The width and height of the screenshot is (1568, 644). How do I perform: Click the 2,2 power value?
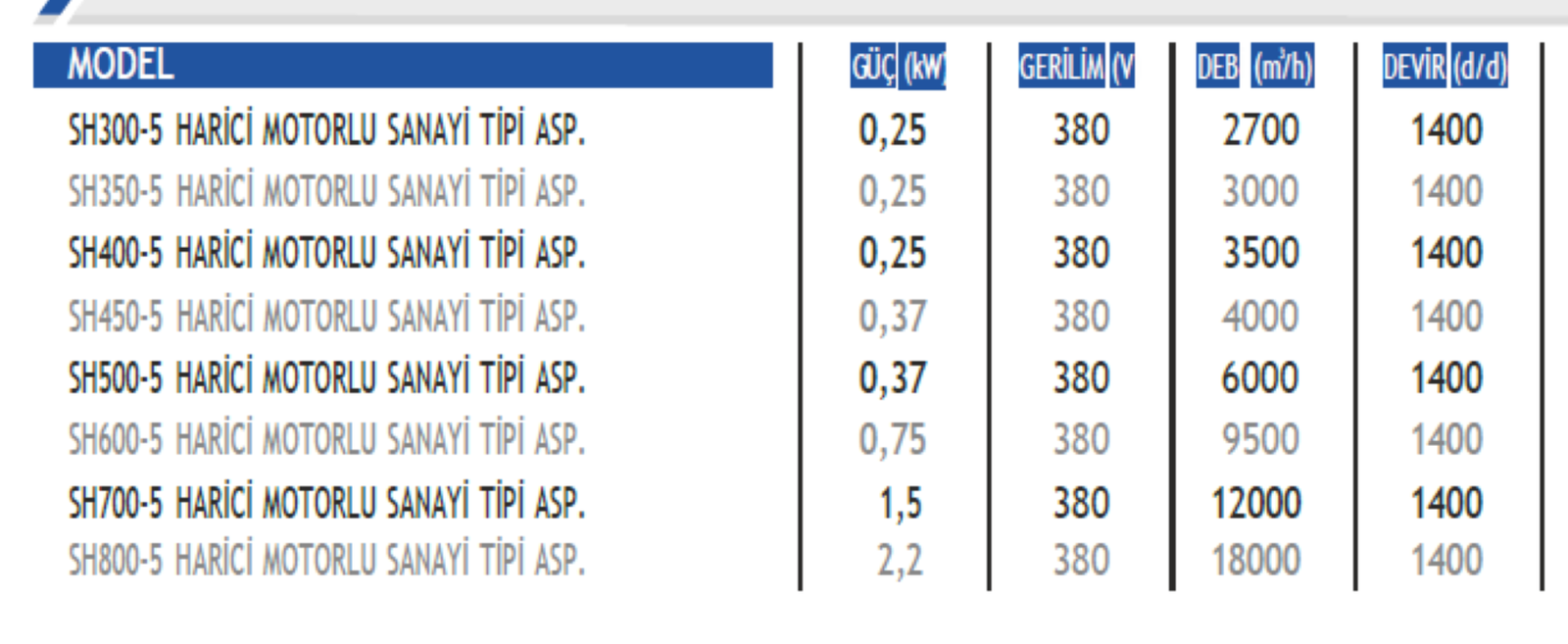pos(900,561)
